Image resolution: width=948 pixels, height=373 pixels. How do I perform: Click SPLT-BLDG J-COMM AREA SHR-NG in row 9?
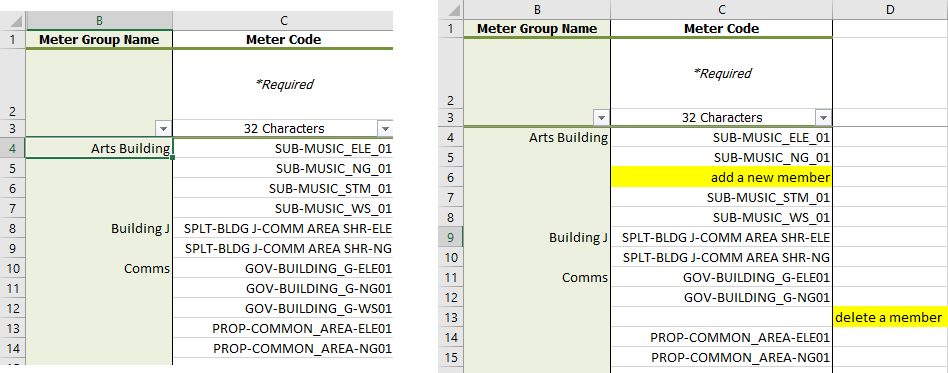[x=283, y=248]
